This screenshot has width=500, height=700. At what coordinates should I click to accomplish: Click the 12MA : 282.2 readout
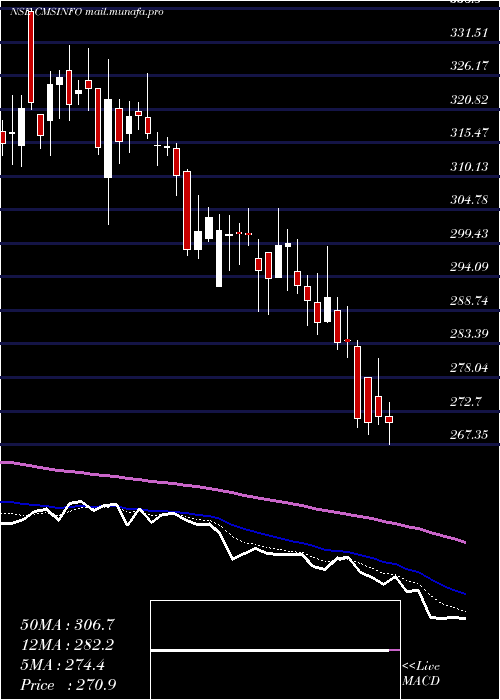(67, 645)
